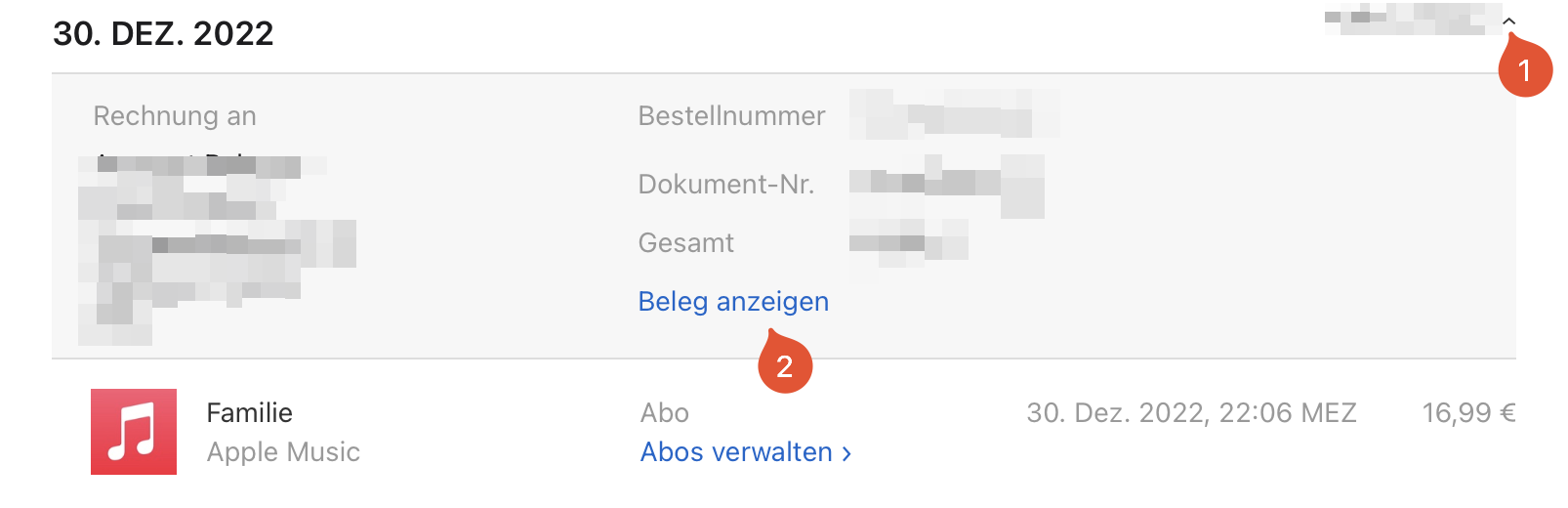Image resolution: width=1568 pixels, height=508 pixels.
Task: Click the blurred billing address block
Action: coord(215,249)
